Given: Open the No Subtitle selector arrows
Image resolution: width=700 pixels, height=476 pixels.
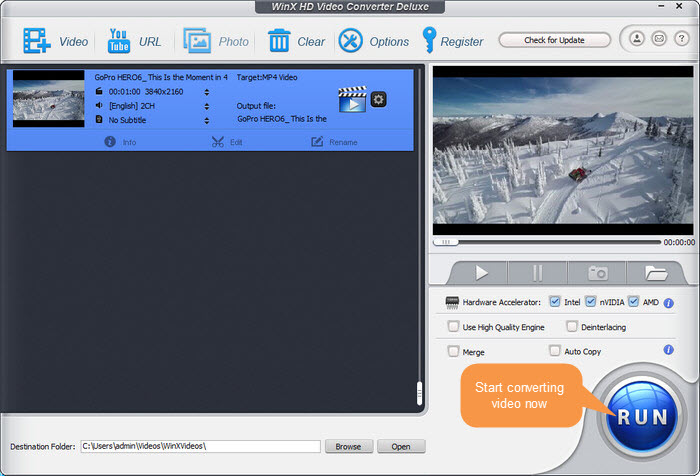Looking at the screenshot, I should coord(207,121).
